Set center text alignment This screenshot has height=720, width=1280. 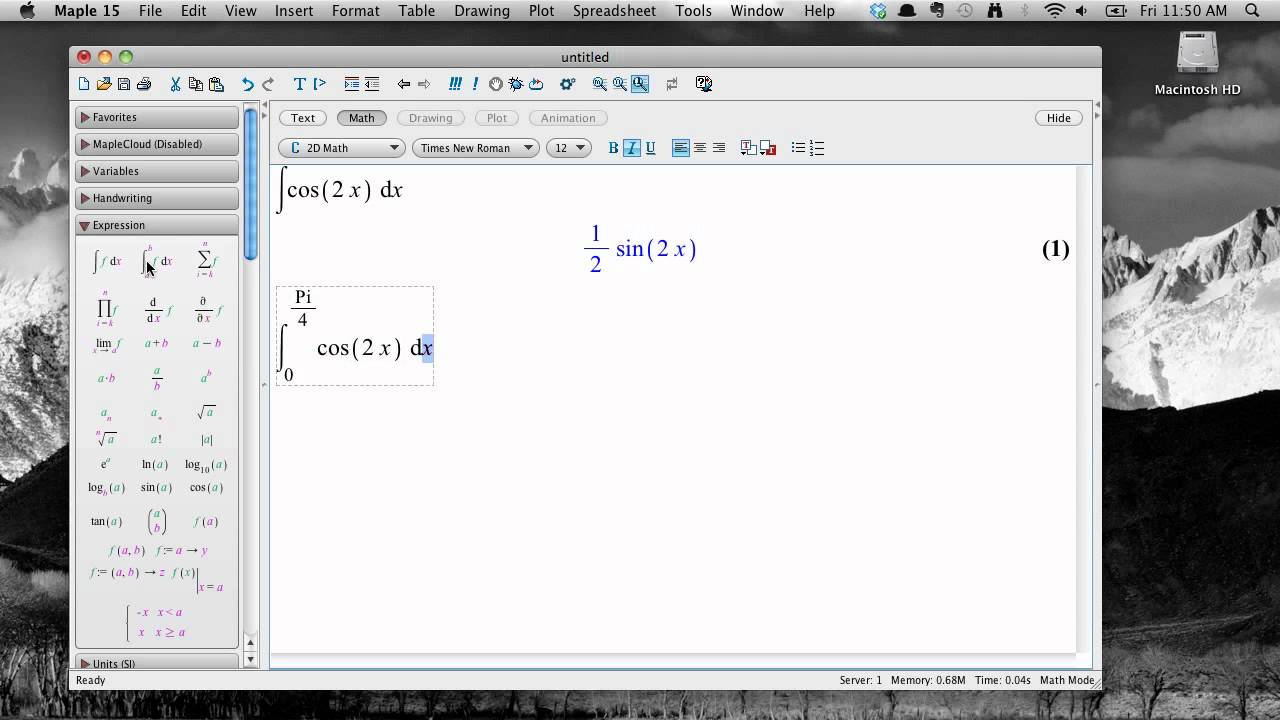tap(700, 148)
